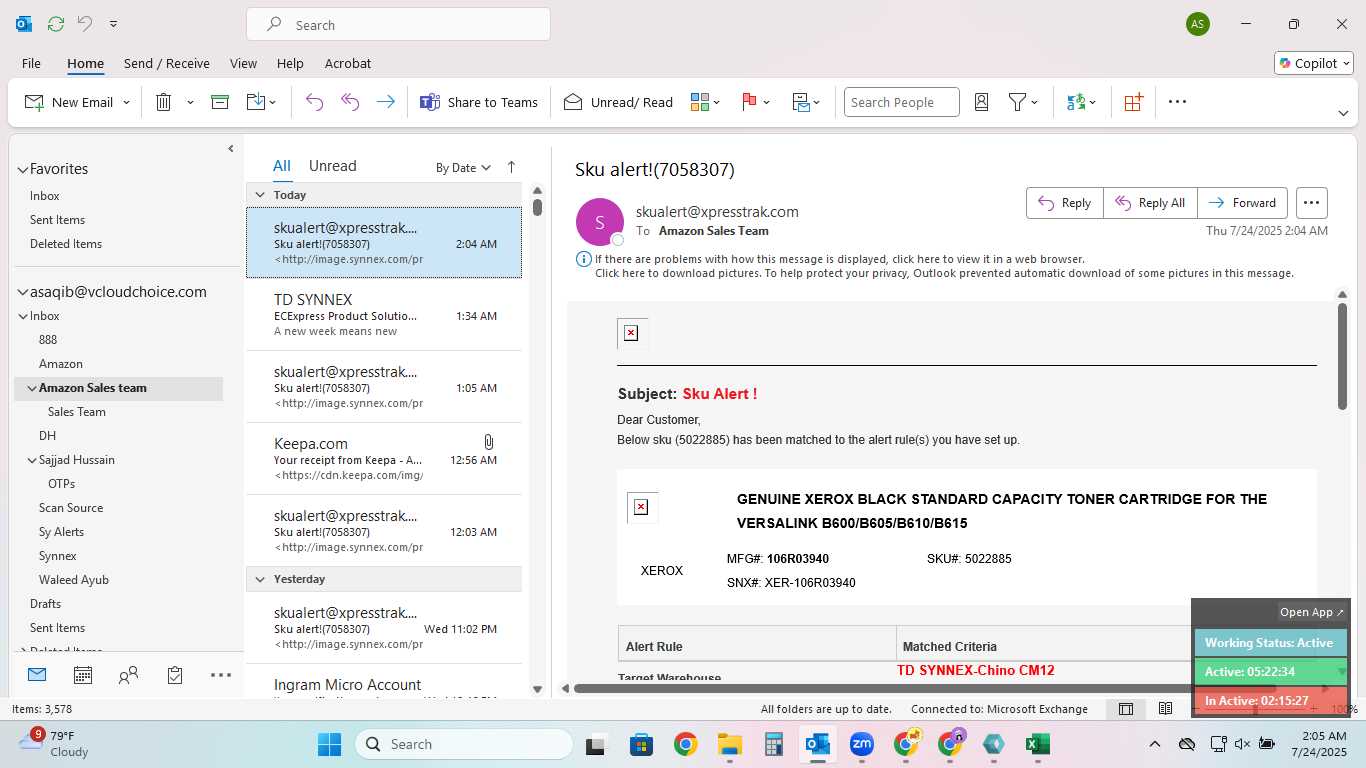The image size is (1366, 768).
Task: Click the Get Add-ins icon
Action: (x=1133, y=102)
